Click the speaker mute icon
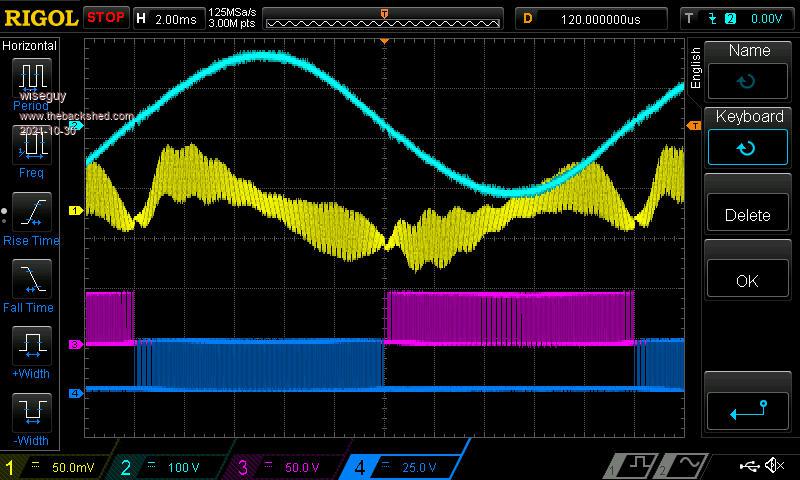The width and height of the screenshot is (800, 480). pos(773,466)
